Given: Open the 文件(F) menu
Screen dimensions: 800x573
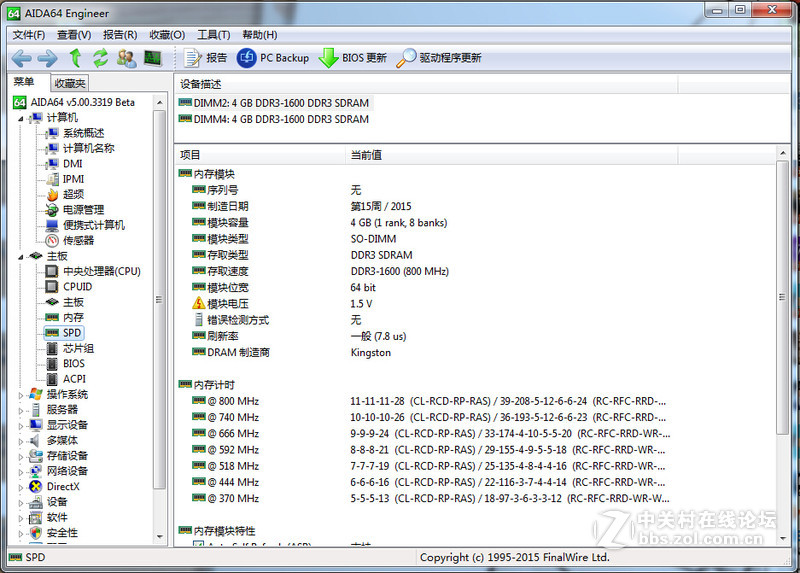Looking at the screenshot, I should [x=29, y=35].
